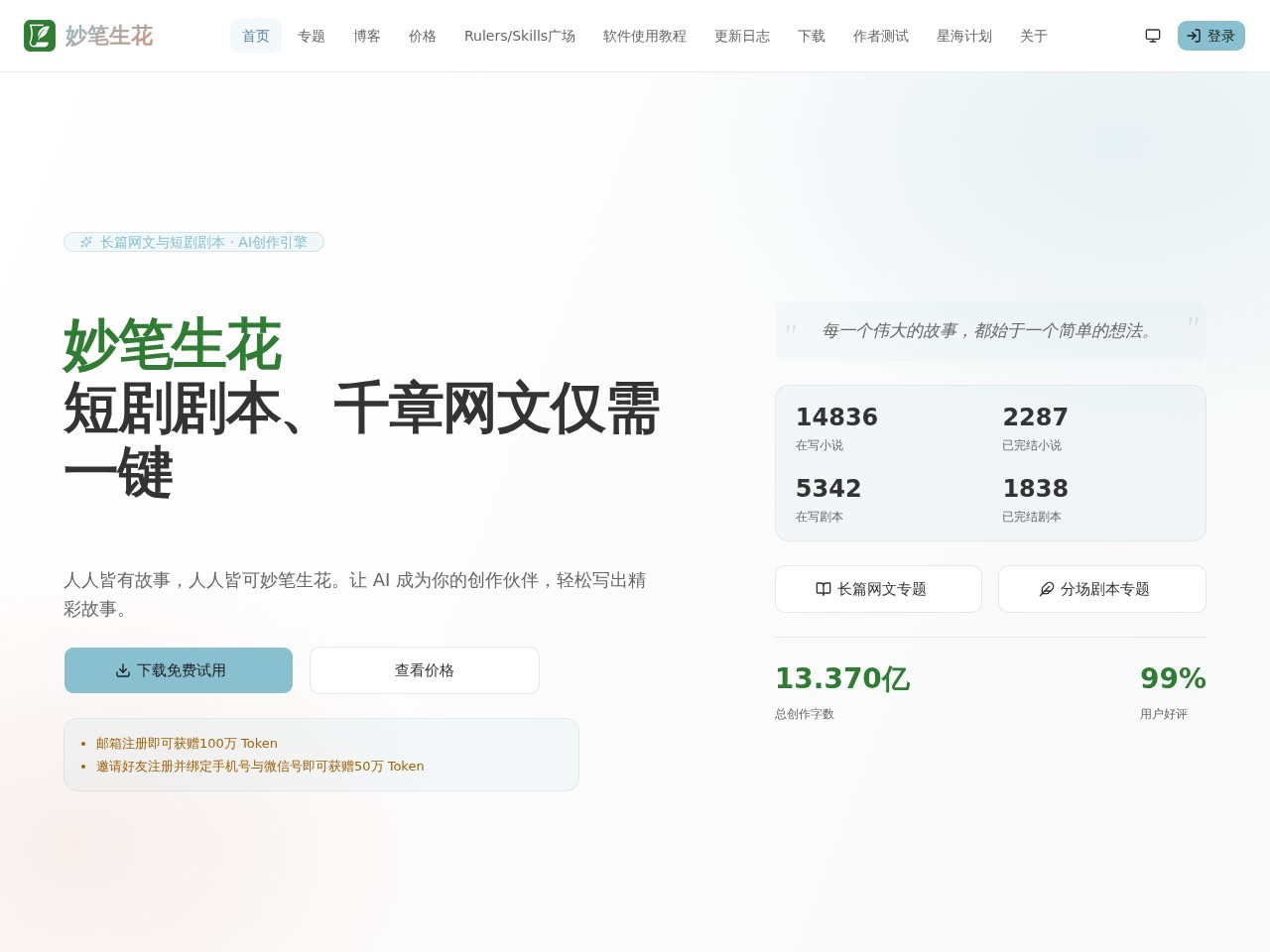Click the 14836 在写小说 stat
Image resolution: width=1270 pixels, height=952 pixels.
pos(836,428)
